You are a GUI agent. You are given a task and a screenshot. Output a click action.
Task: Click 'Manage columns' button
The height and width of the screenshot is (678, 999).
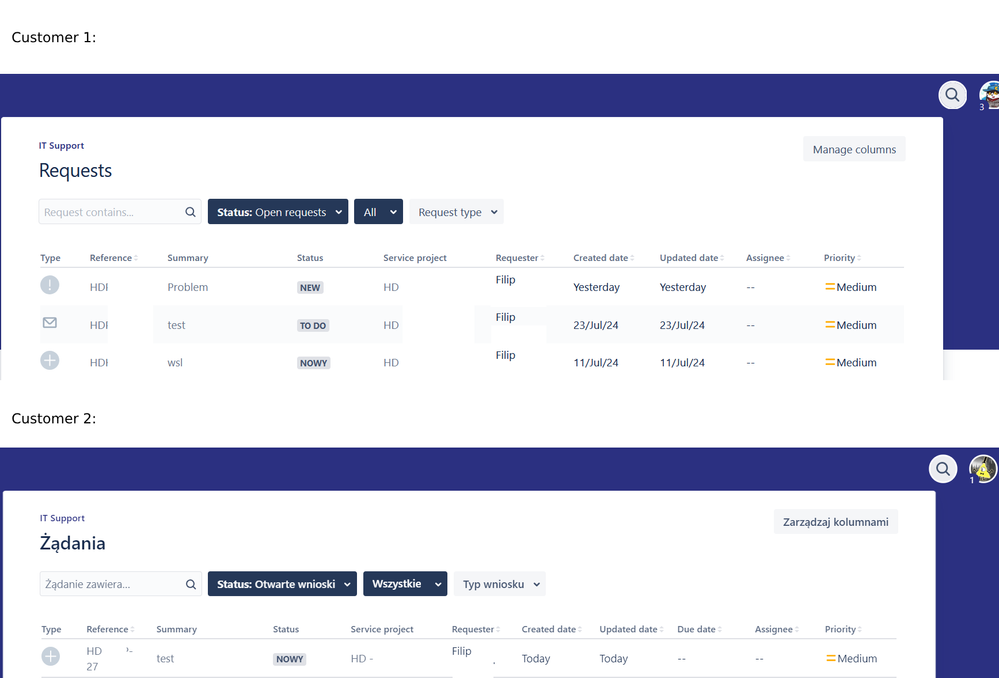tap(854, 149)
